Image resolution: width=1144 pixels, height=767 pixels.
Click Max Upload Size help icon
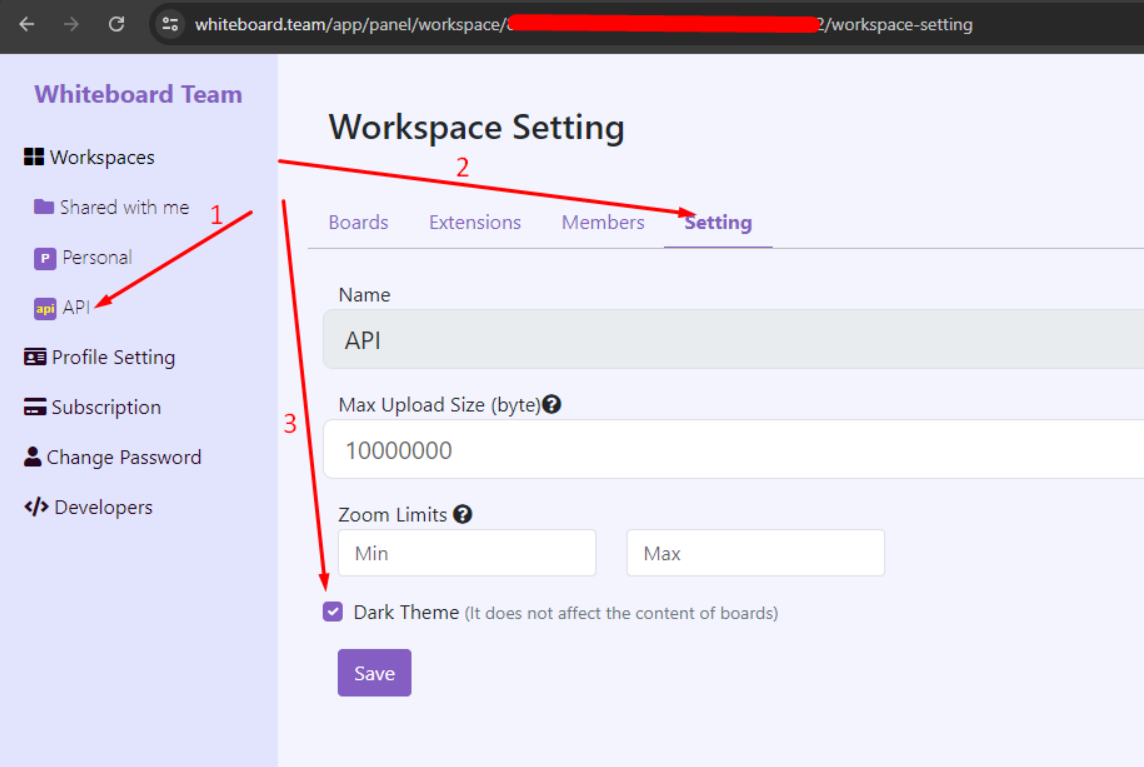pos(551,405)
